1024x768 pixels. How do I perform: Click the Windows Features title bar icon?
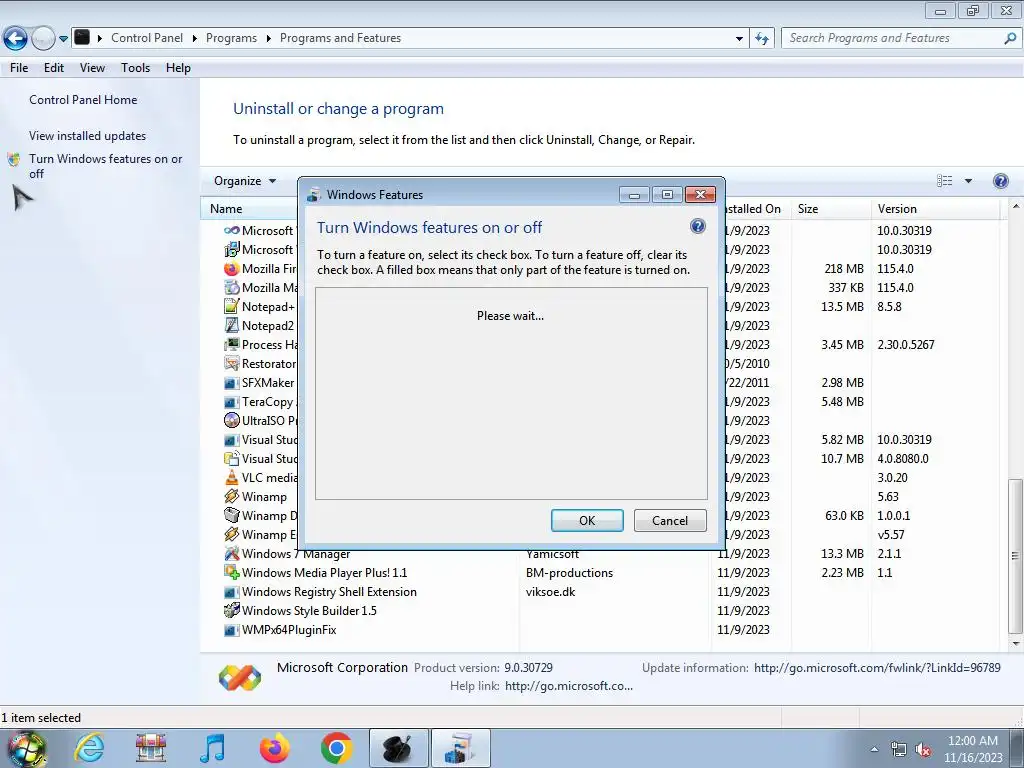pos(314,195)
